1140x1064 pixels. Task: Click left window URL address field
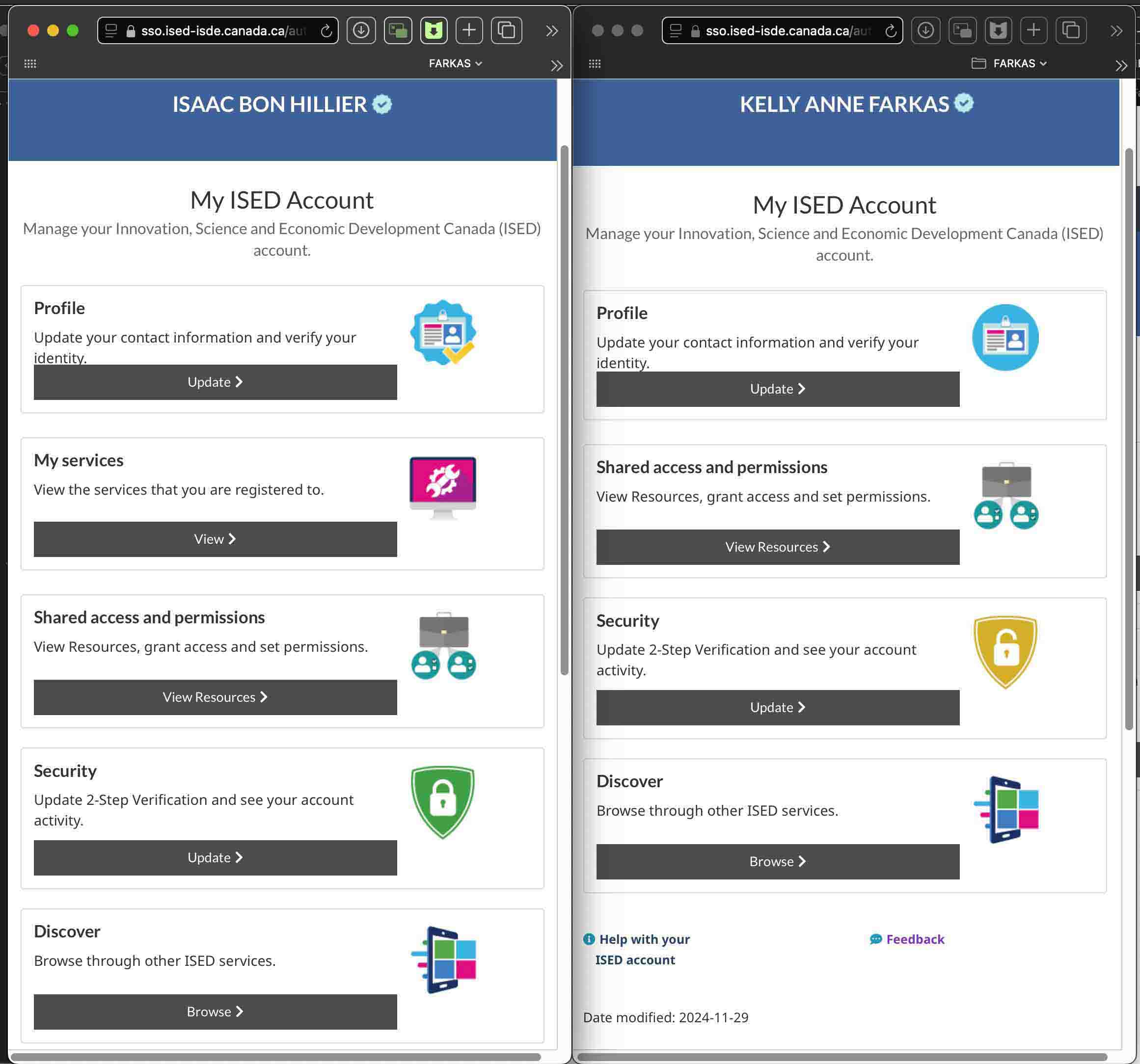point(218,31)
